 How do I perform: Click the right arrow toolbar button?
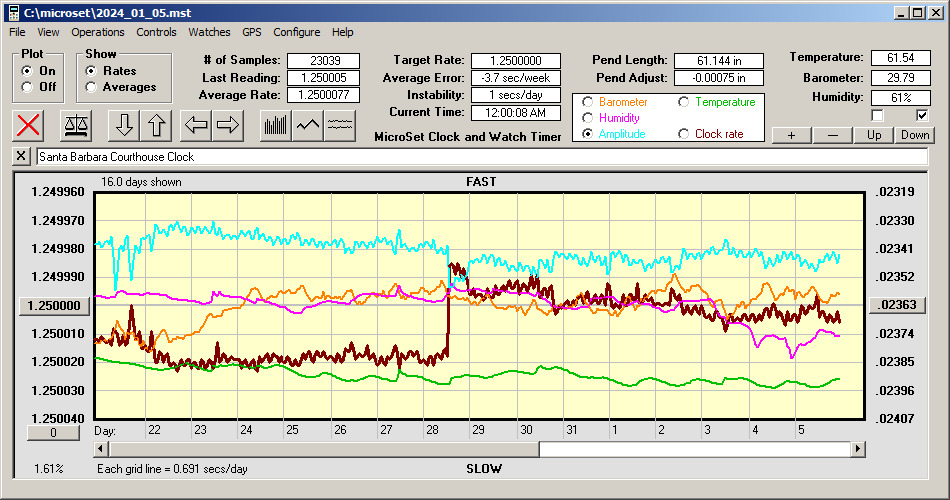(228, 125)
